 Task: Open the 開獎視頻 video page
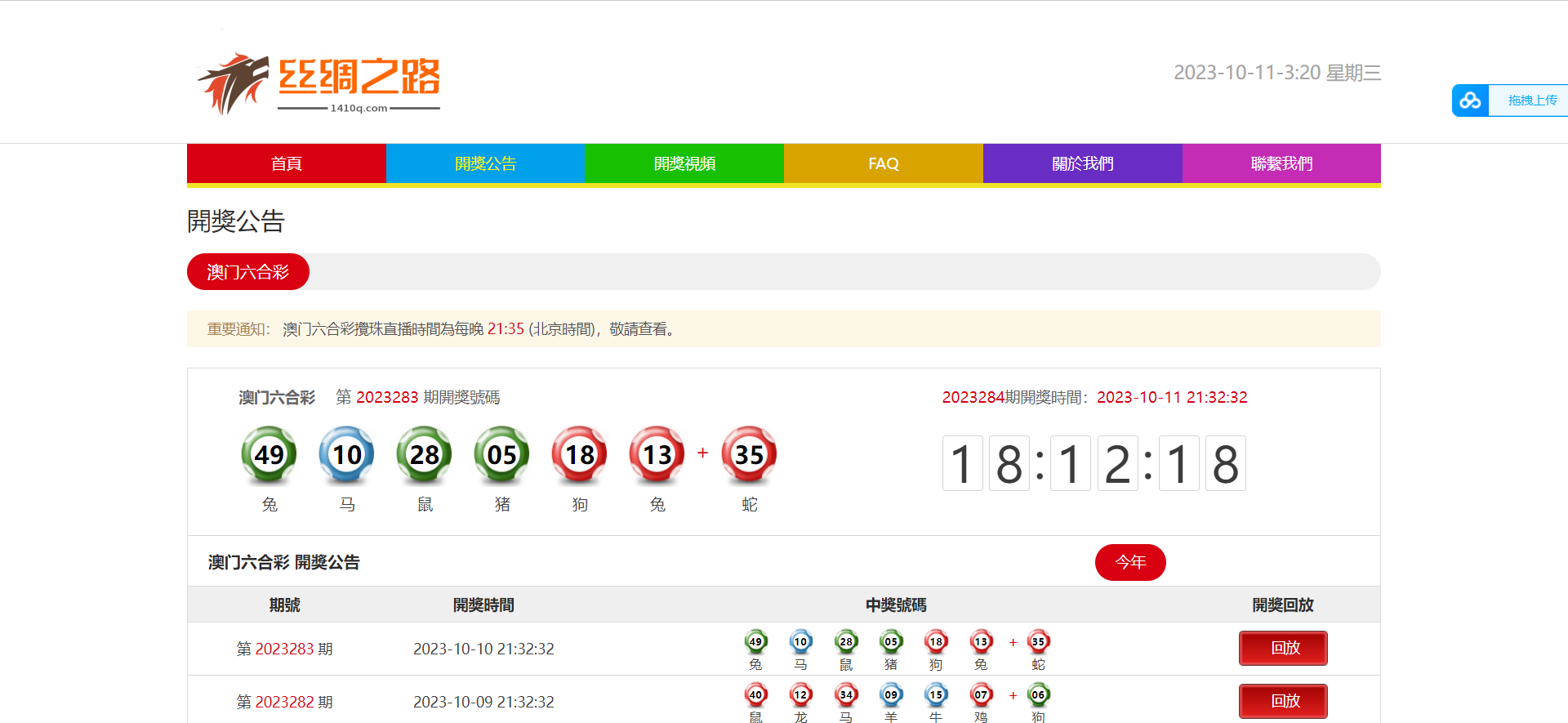point(684,163)
